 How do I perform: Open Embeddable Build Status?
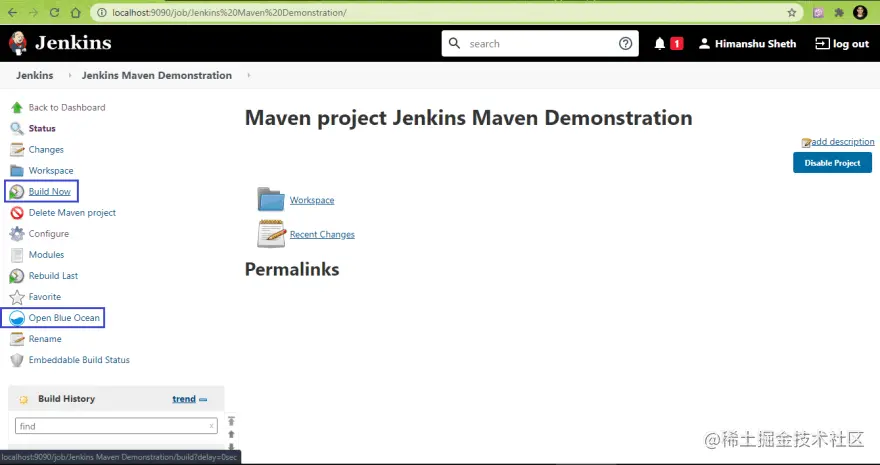tap(79, 360)
